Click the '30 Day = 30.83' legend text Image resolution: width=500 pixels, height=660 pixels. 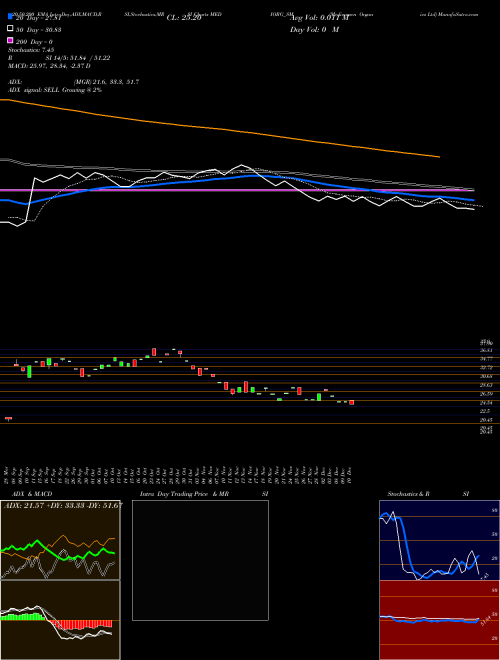click(39, 30)
